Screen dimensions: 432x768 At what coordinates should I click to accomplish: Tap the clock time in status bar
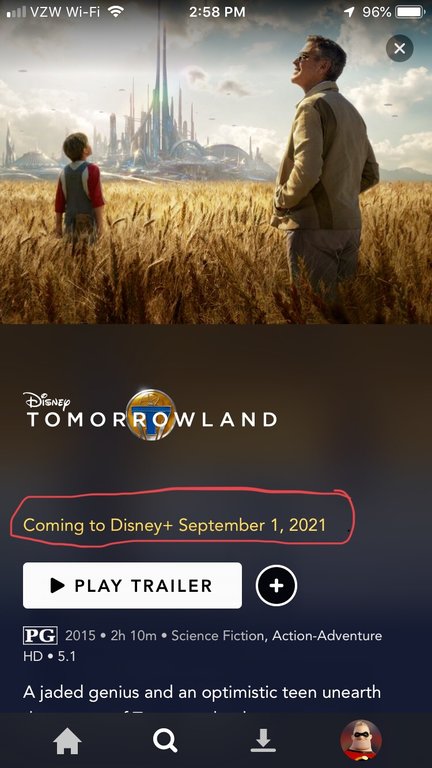click(x=217, y=12)
